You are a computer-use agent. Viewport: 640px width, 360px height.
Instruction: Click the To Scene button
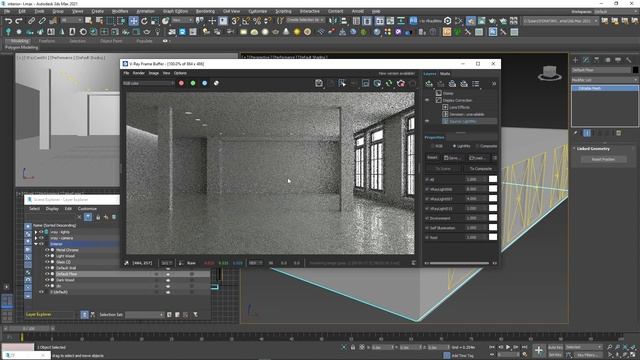point(443,169)
